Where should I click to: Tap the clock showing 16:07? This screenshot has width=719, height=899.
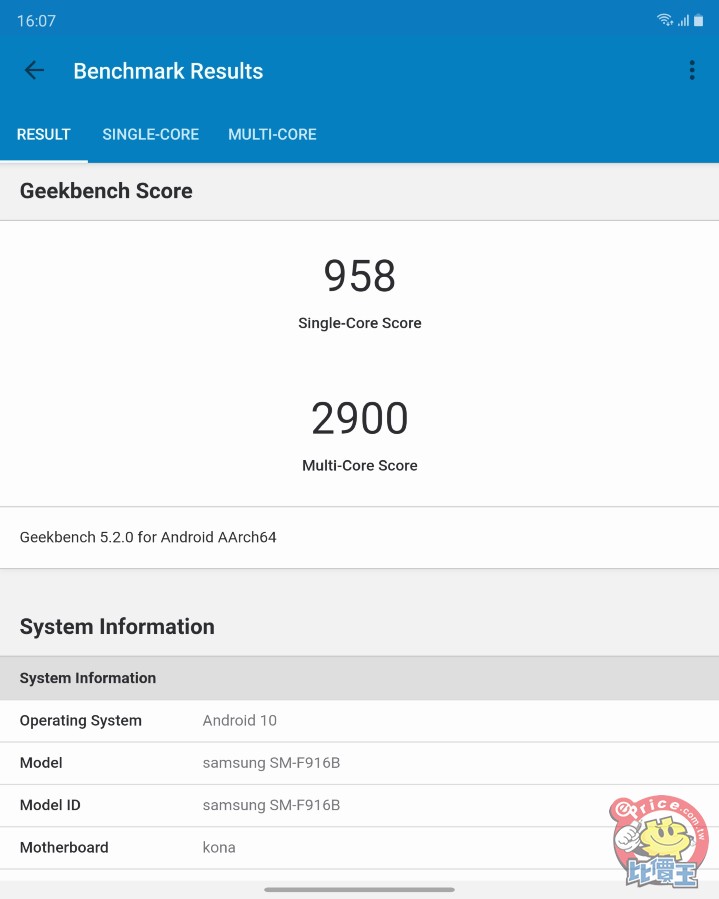[36, 21]
